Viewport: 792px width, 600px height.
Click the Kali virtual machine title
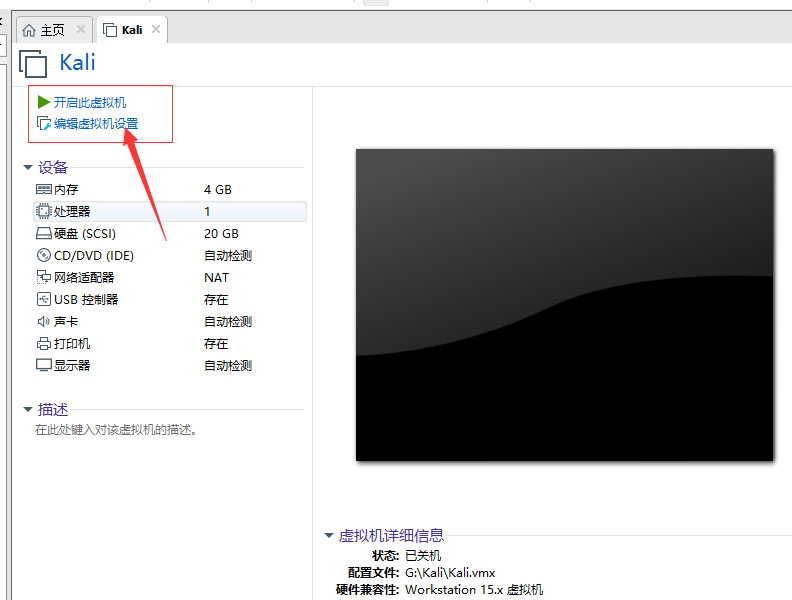(77, 63)
